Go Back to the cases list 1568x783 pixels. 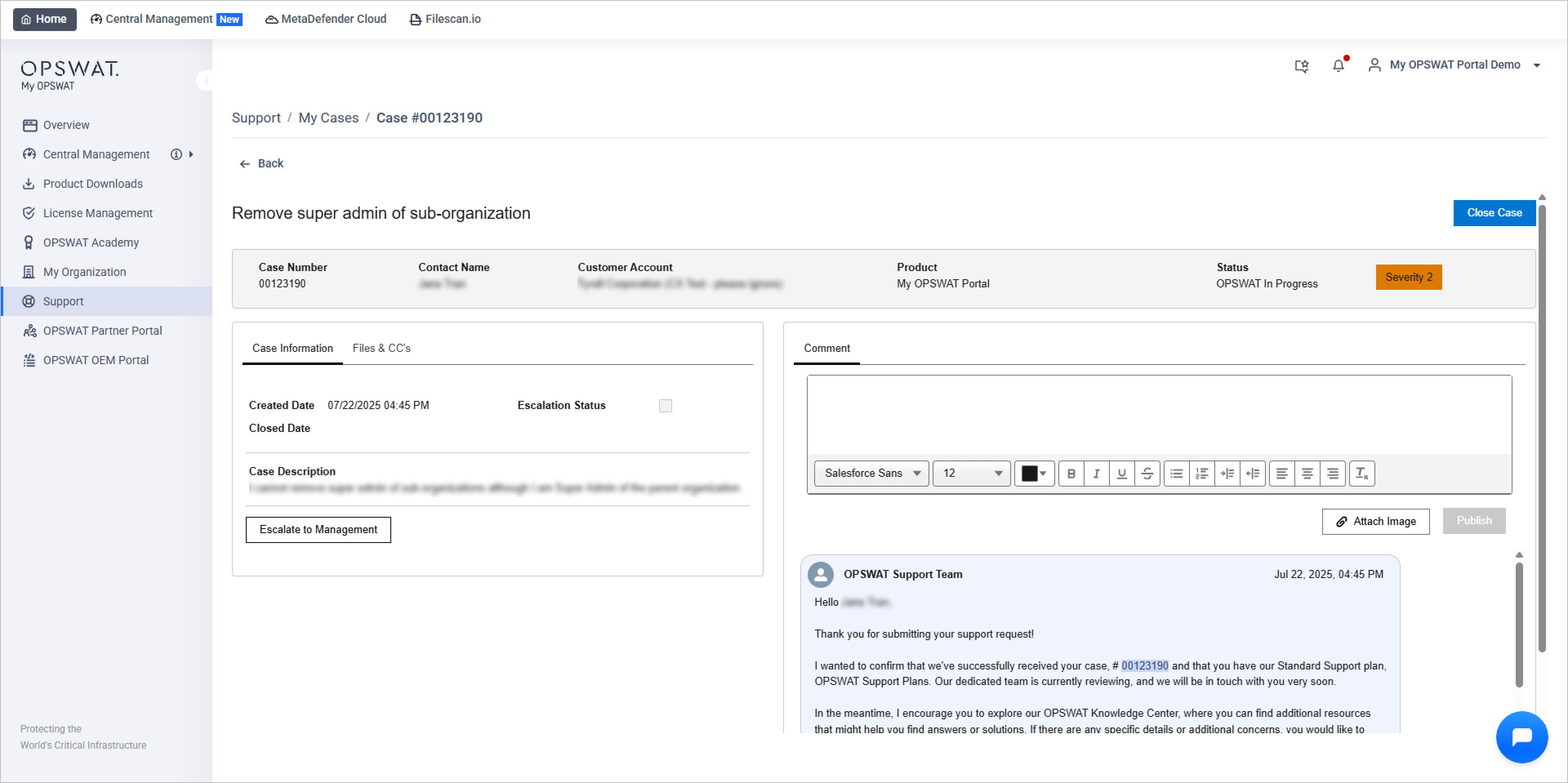(262, 164)
